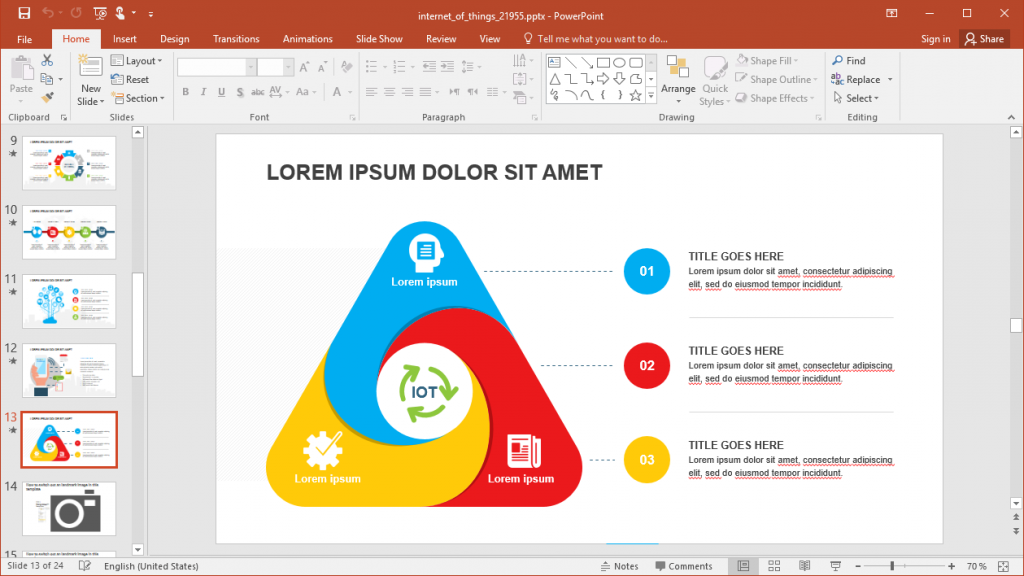Open the Arrange tool in the Drawing group
This screenshot has height=576, width=1024.
pos(678,80)
